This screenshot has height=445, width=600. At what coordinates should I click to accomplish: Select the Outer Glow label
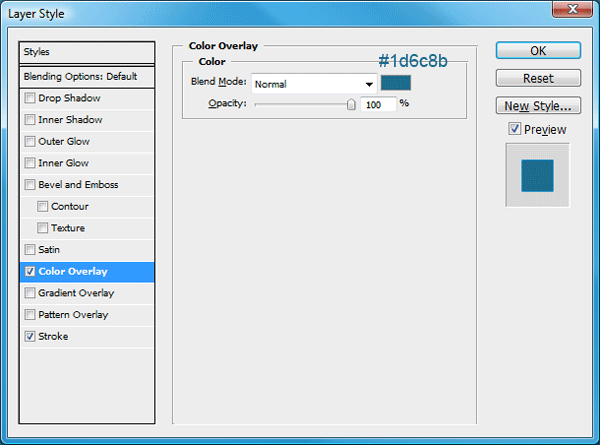point(64,142)
